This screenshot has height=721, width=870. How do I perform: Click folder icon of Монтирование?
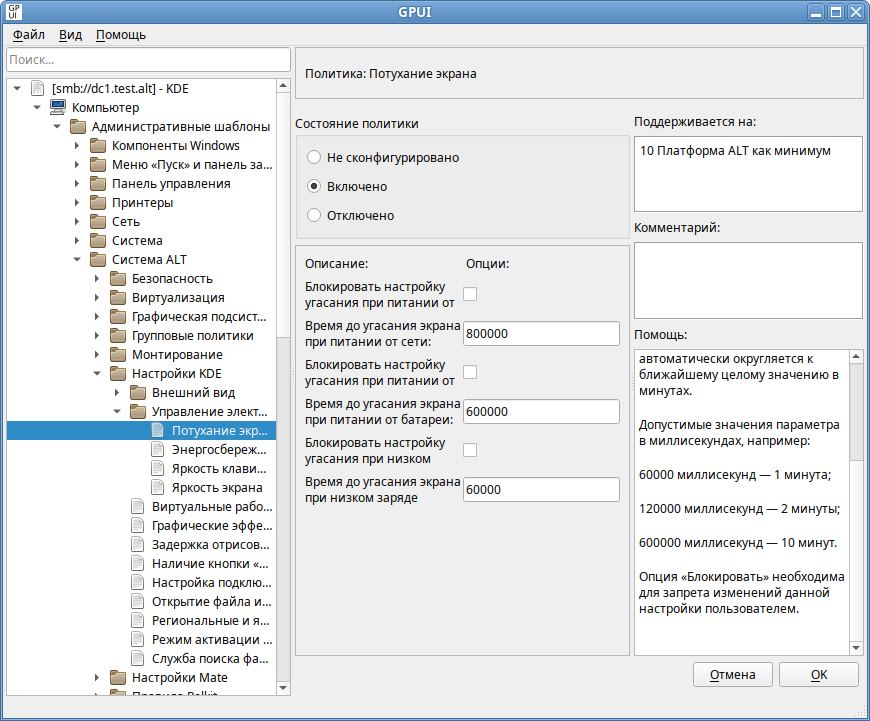point(118,354)
